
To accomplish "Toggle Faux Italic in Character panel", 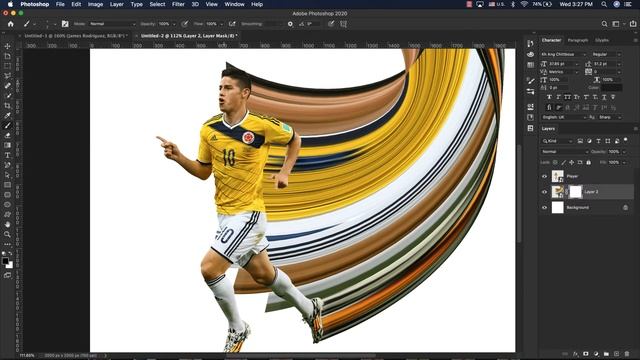I will [x=558, y=97].
